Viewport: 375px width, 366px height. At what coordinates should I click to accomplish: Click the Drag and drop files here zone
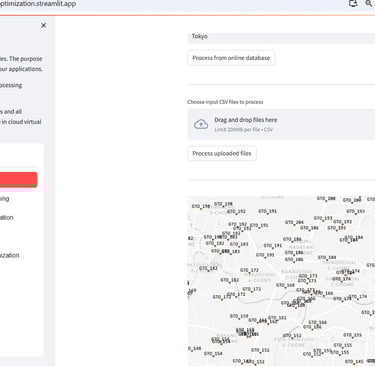281,124
